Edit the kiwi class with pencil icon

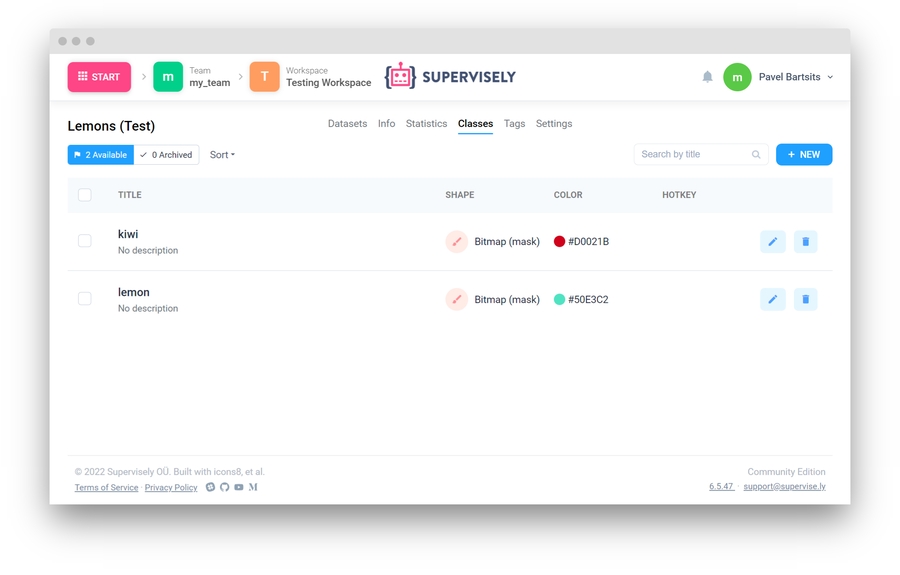[x=772, y=241]
